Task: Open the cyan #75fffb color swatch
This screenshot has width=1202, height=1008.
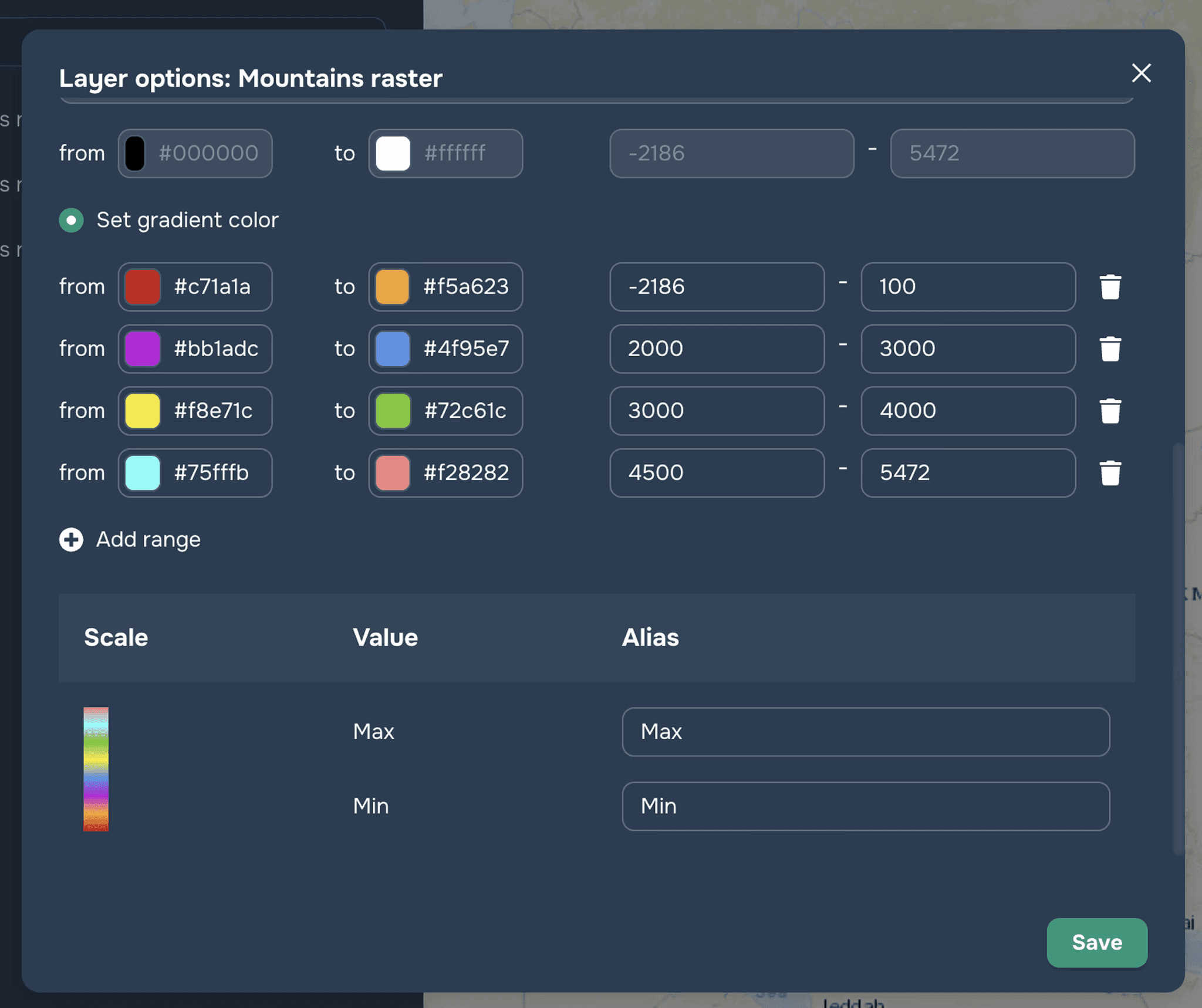Action: pos(143,473)
